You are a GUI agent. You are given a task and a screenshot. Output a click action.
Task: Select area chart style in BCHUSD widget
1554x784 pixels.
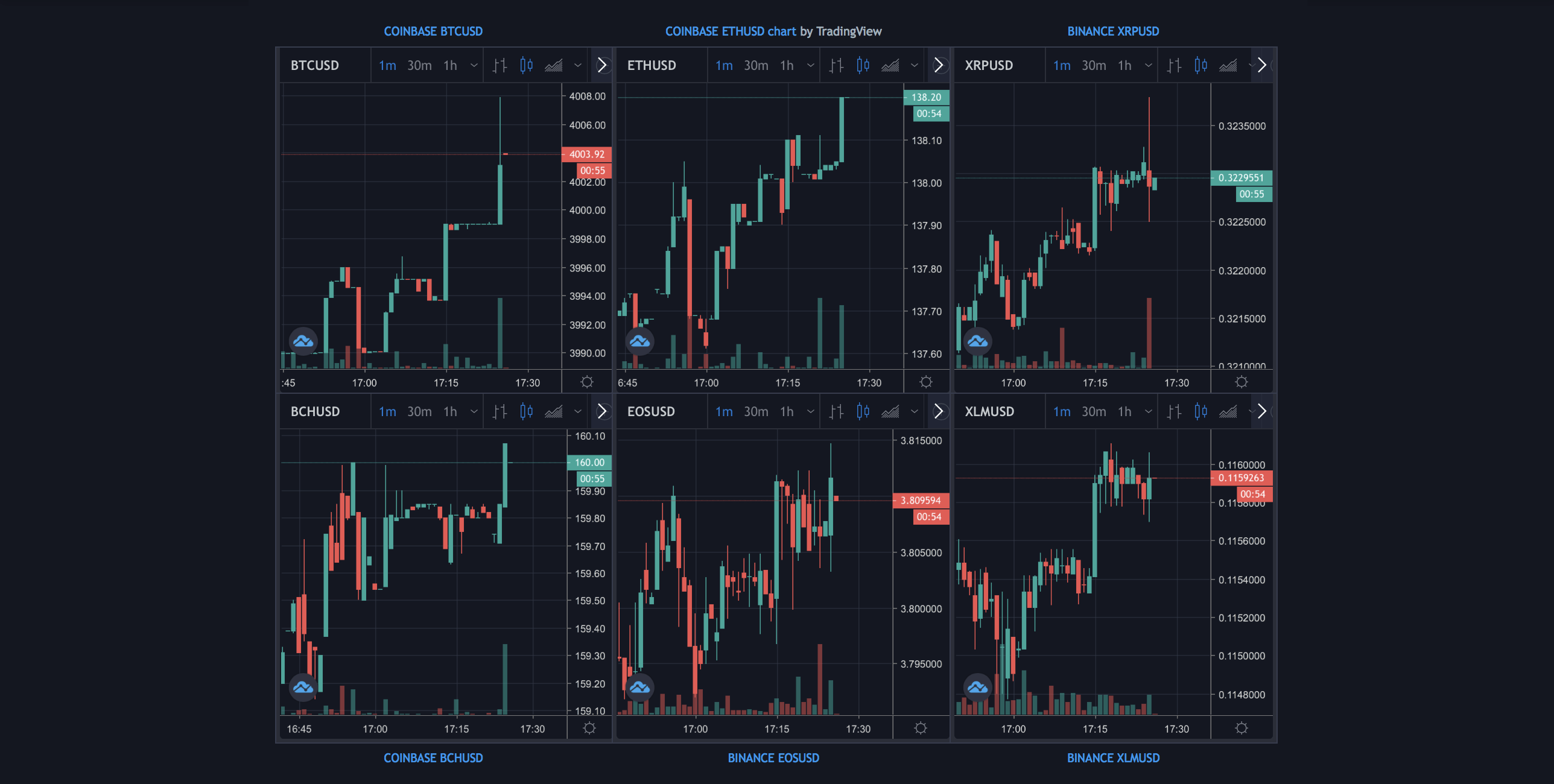click(x=553, y=411)
